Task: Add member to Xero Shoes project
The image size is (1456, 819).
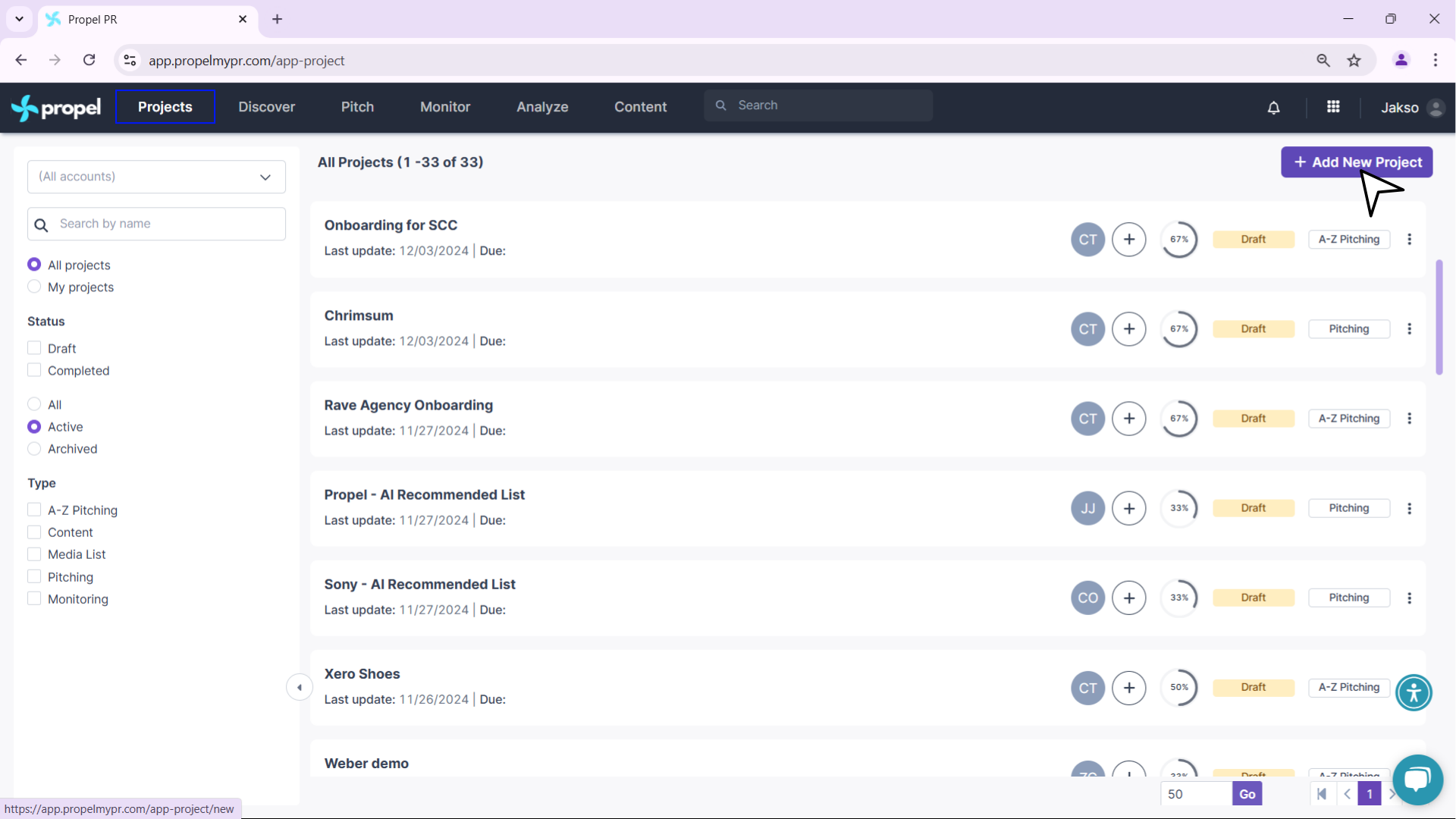Action: pos(1129,688)
